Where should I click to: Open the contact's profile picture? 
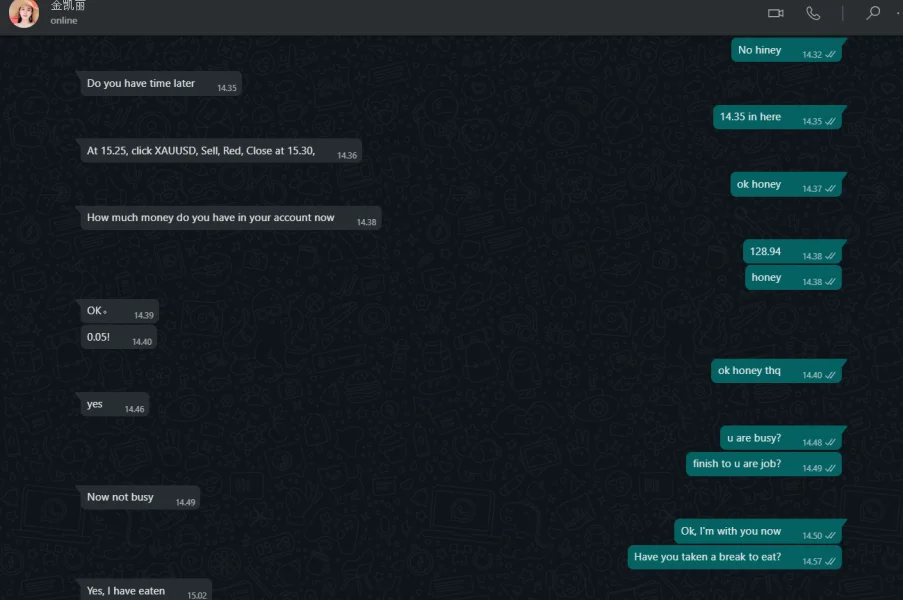tap(24, 13)
